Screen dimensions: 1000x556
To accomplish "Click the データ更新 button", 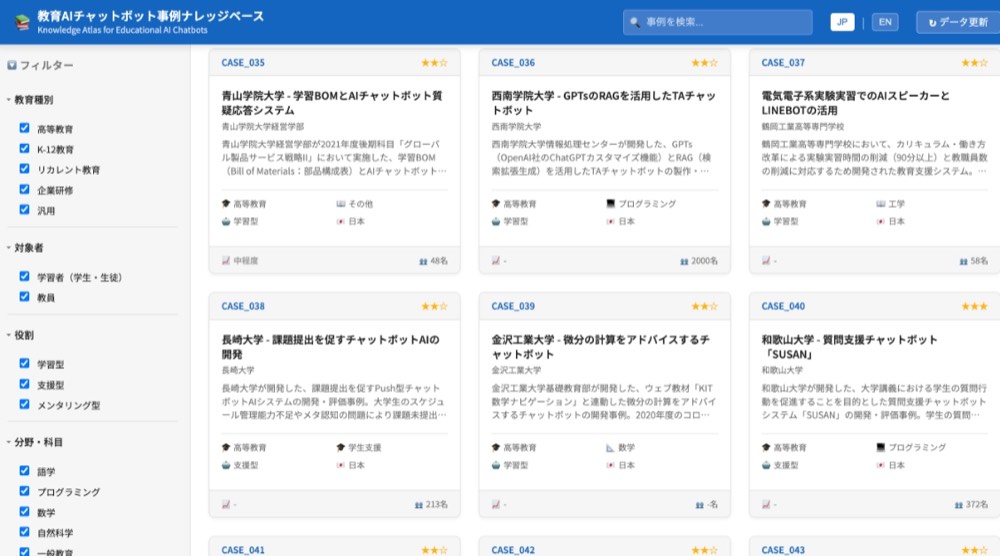I will [958, 22].
